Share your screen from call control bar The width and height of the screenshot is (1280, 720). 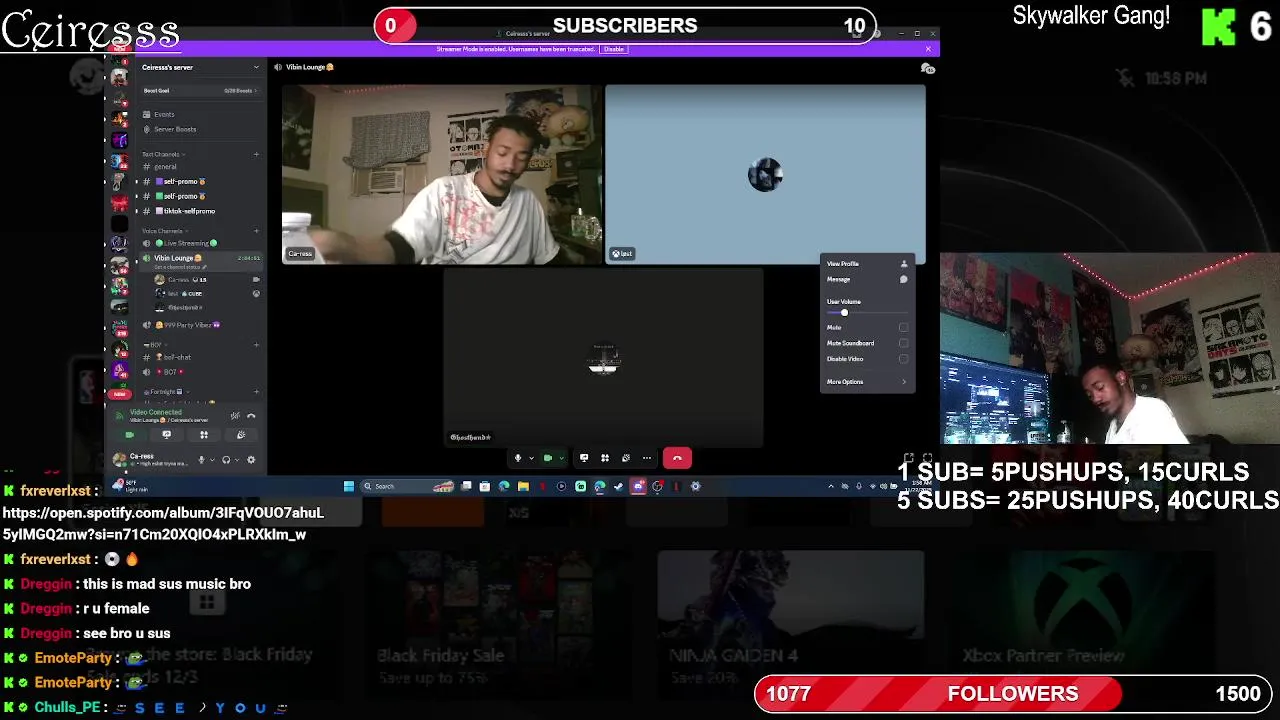click(x=584, y=458)
